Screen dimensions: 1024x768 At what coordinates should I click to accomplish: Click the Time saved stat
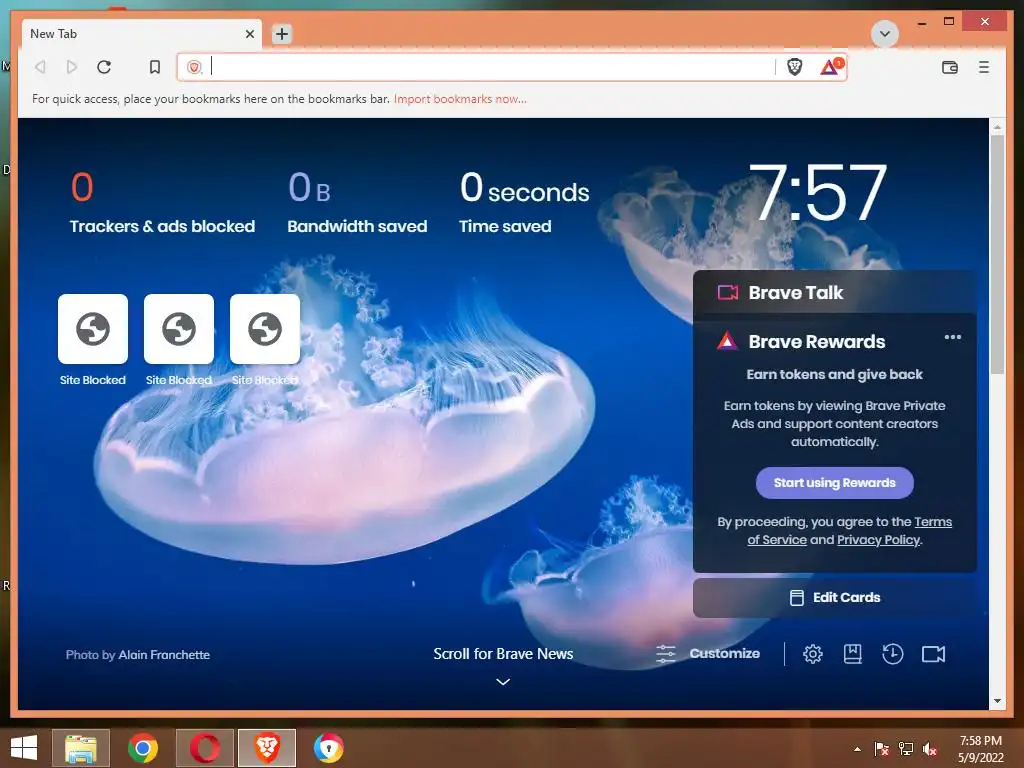[x=524, y=202]
